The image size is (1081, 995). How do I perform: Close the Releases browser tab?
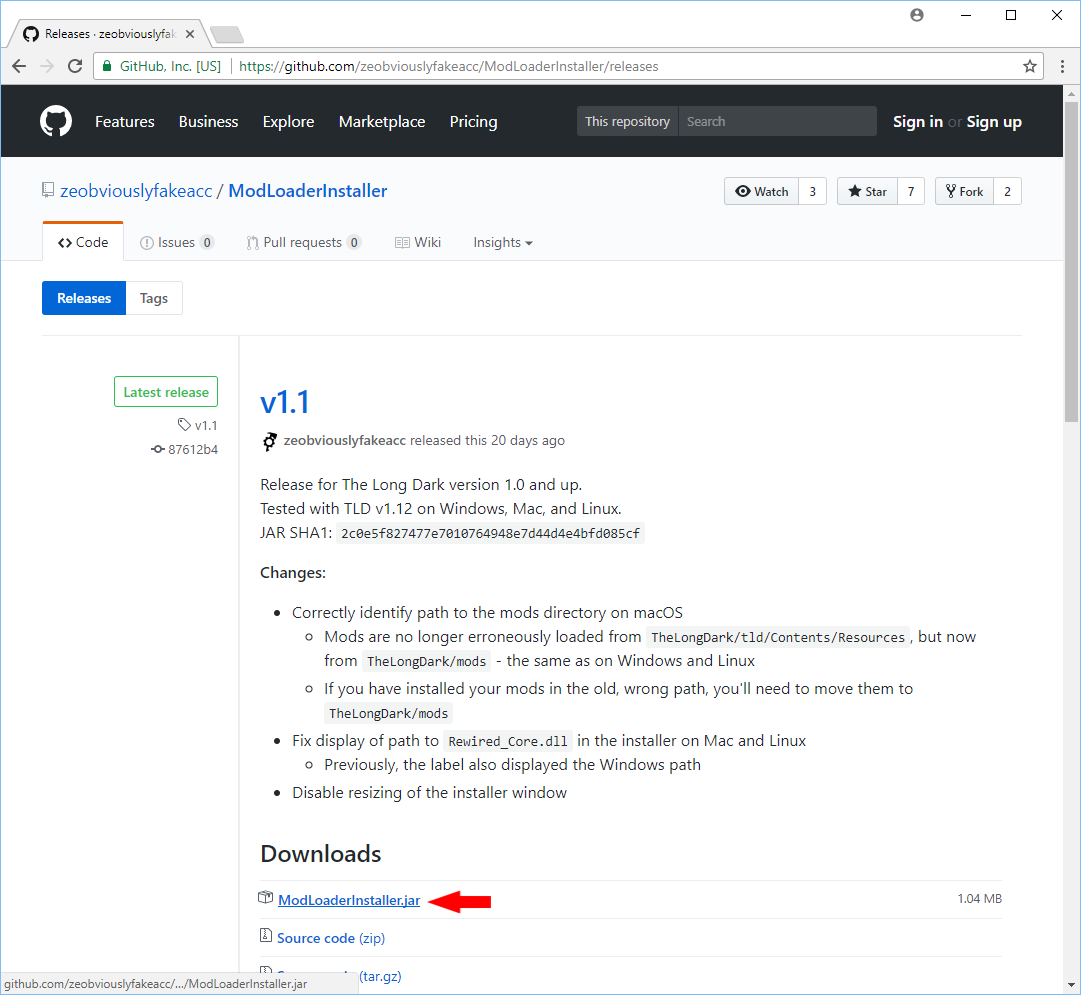point(190,34)
